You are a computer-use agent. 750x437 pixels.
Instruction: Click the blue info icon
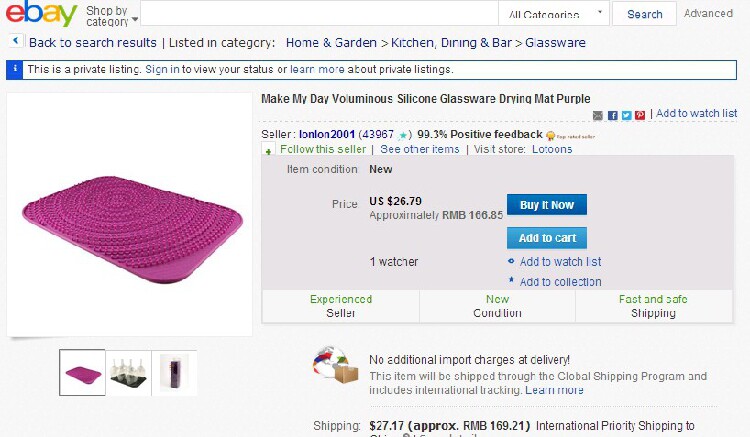(15, 70)
